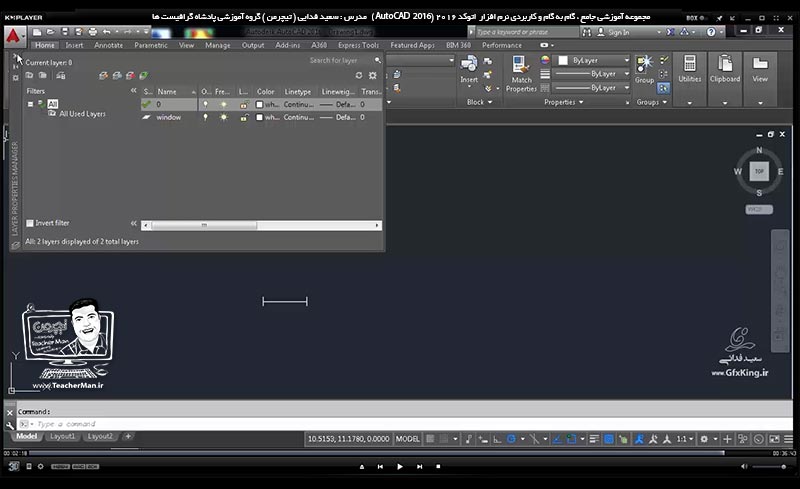Viewport: 800px width, 489px height.
Task: Click the New drawing icon in Quick Access
Action: 37,32
